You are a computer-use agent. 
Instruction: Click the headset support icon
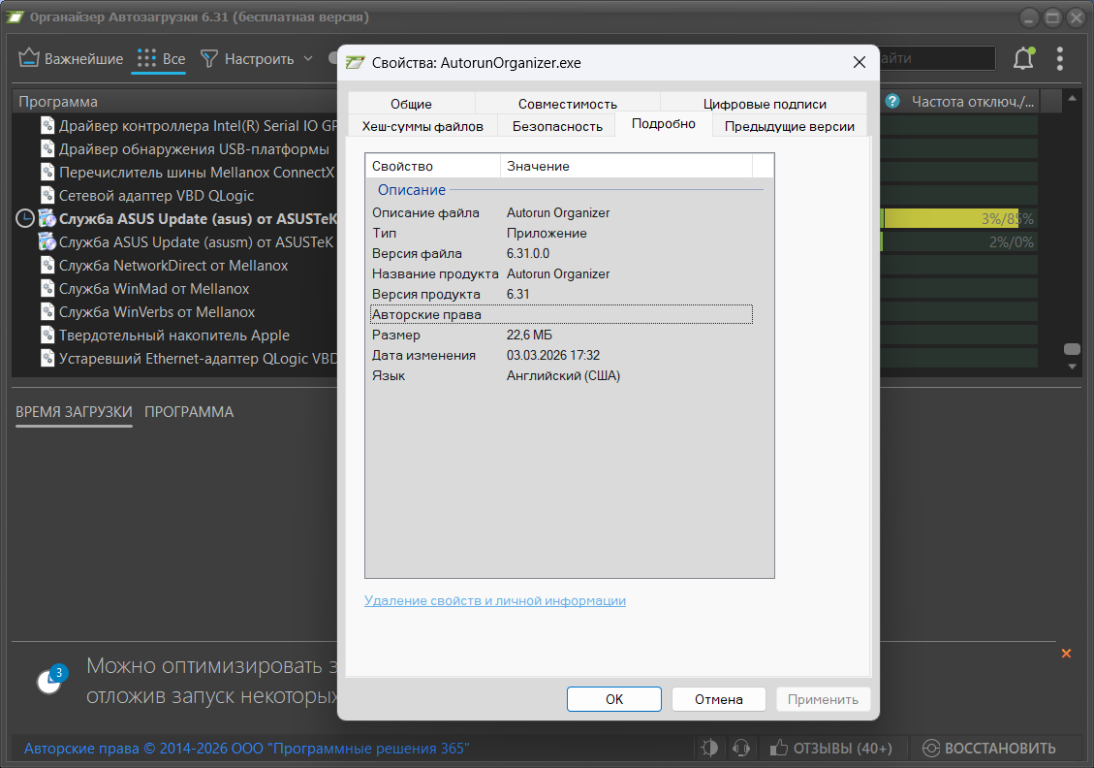pyautogui.click(x=741, y=748)
